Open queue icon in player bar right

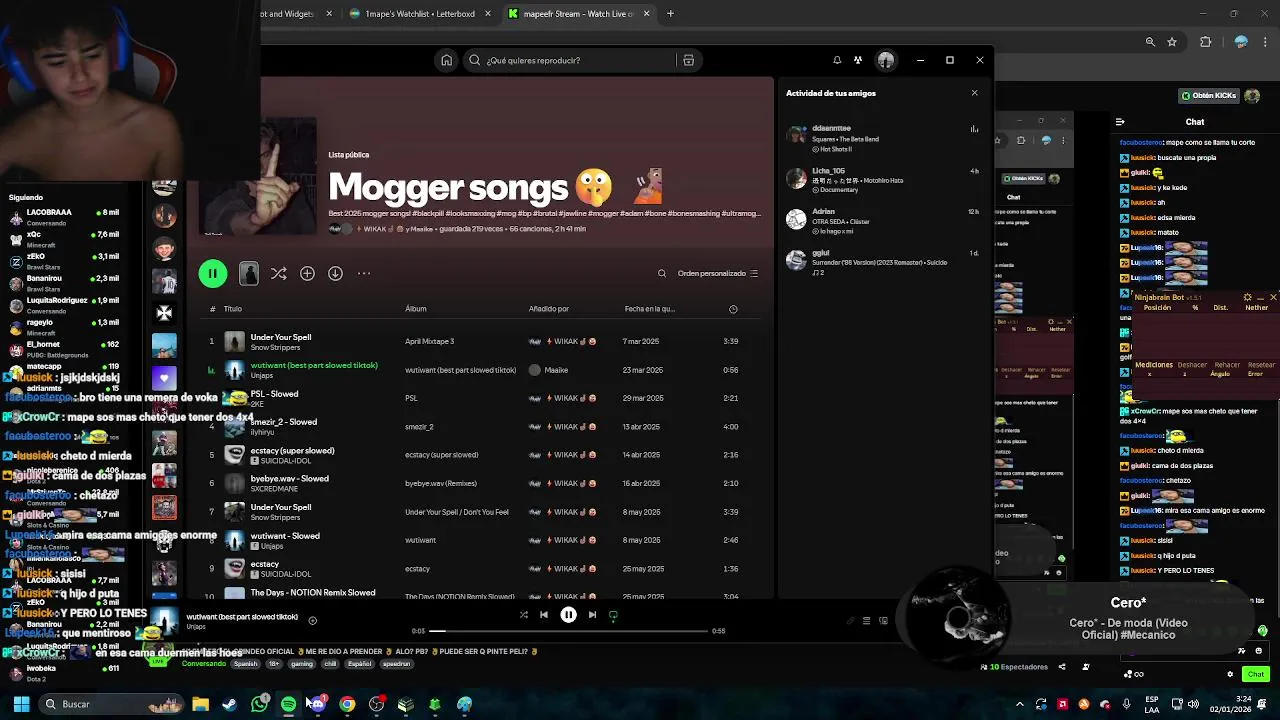(866, 621)
